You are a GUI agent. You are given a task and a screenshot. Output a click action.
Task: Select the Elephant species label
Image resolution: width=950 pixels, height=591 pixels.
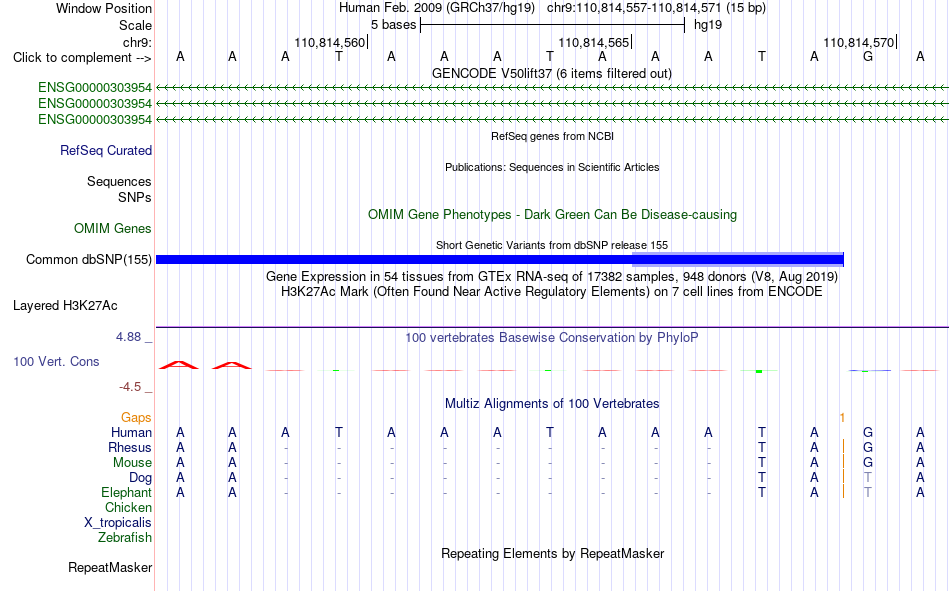pyautogui.click(x=126, y=492)
